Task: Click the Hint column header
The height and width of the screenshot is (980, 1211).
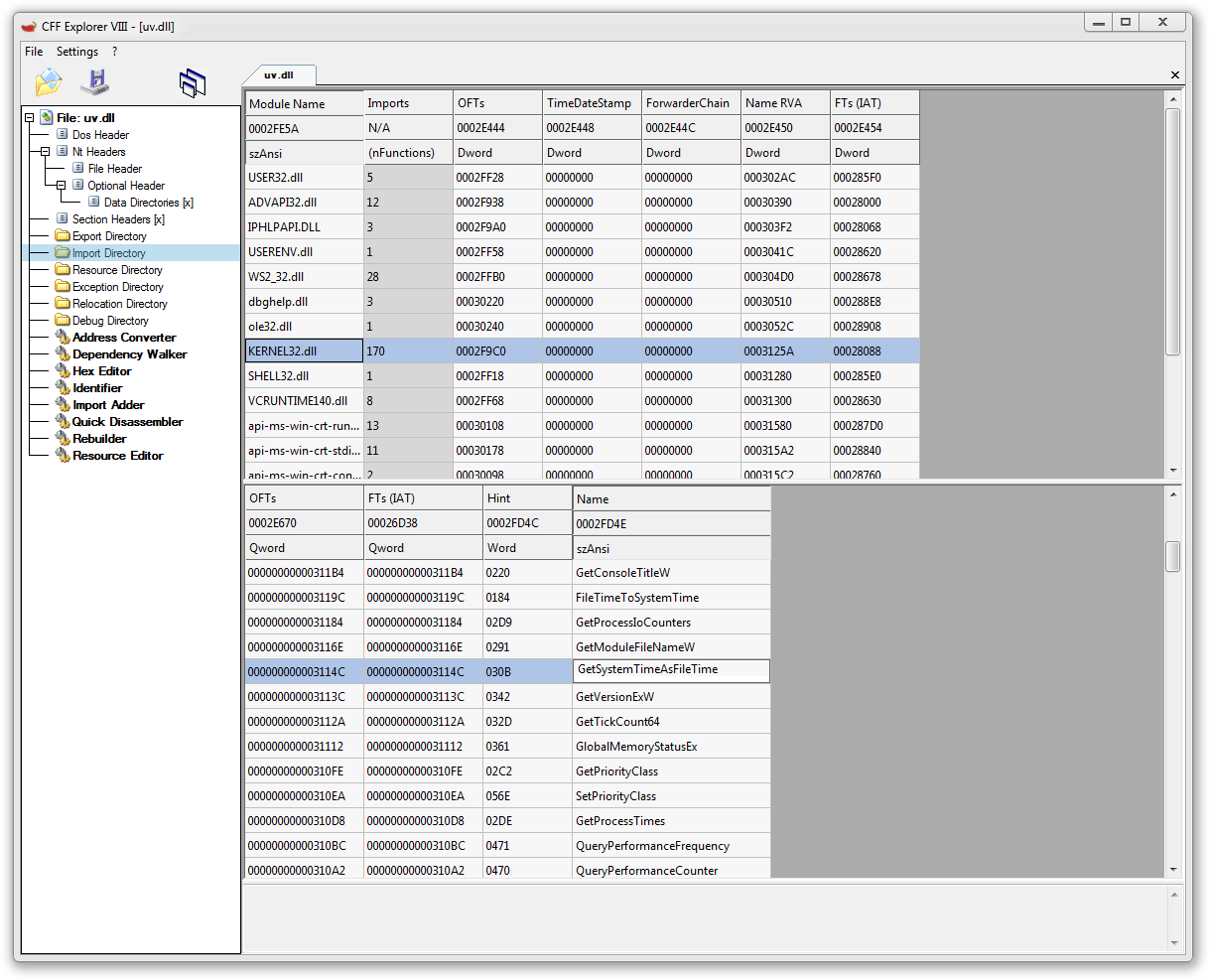Action: pyautogui.click(x=527, y=498)
